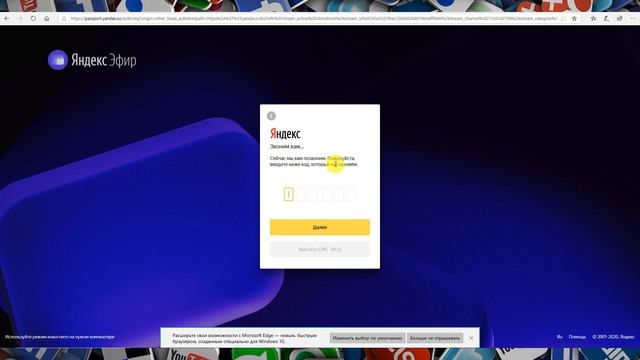Viewport: 640px width, 360px height.
Task: Click the Яндекс logo in dialog
Action: coord(285,133)
